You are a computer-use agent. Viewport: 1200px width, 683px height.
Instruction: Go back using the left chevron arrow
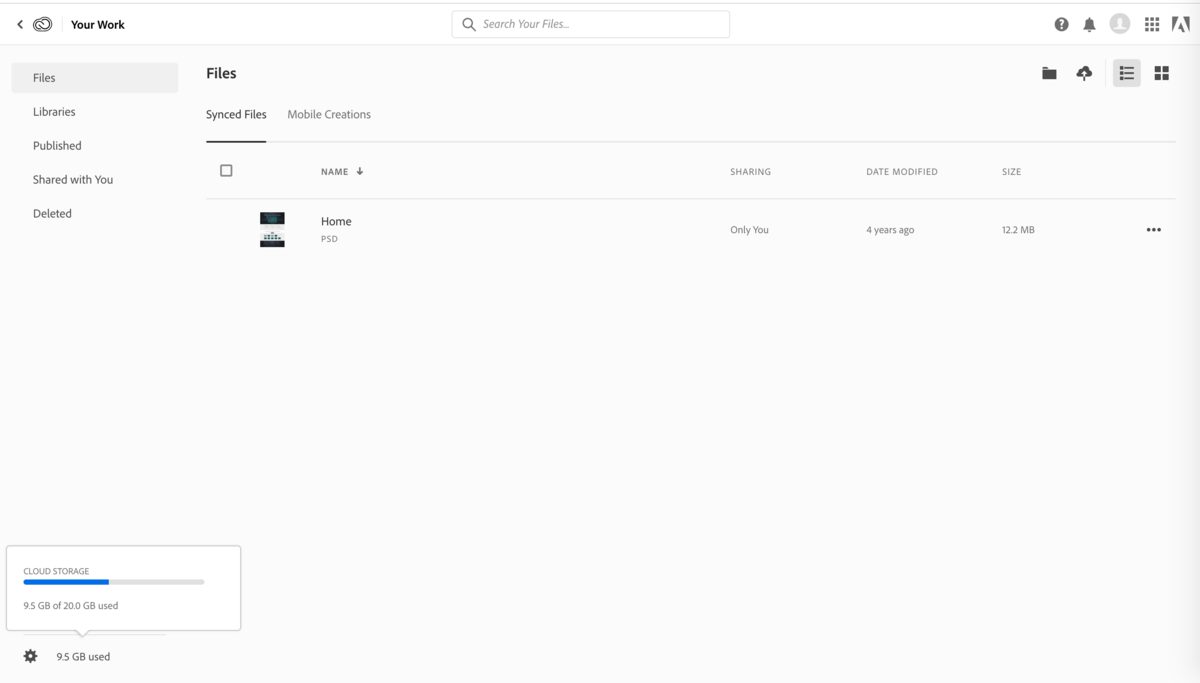coord(20,24)
